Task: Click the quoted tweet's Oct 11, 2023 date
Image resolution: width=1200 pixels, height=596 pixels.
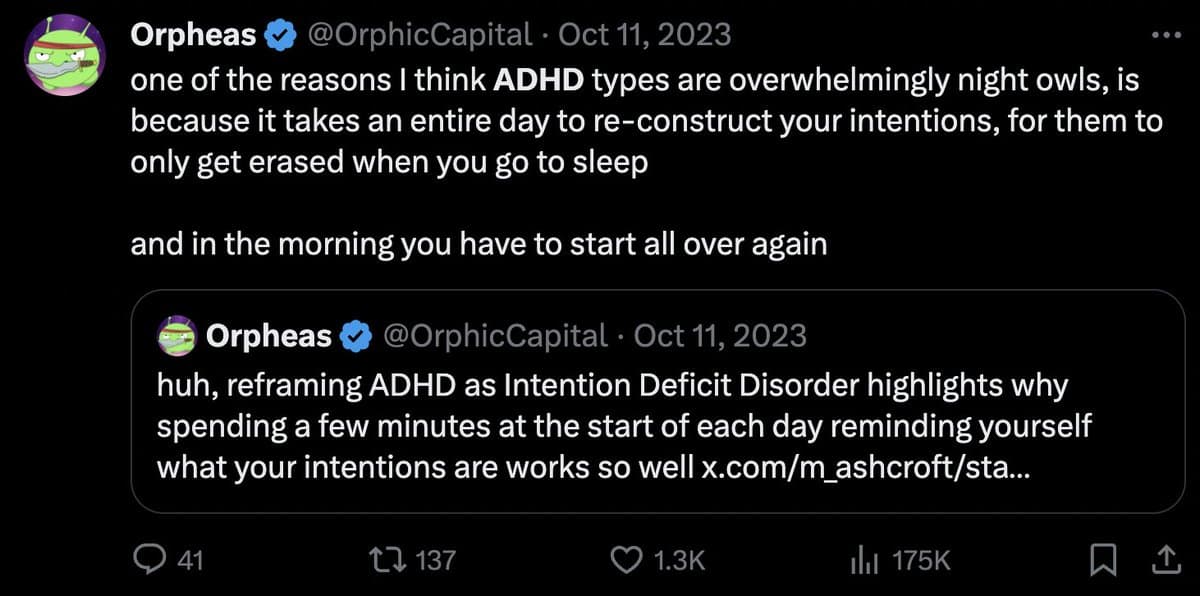Action: [x=720, y=336]
